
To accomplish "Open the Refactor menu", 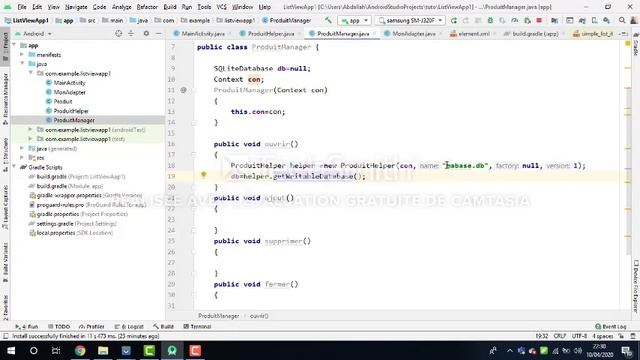I will [x=147, y=7].
